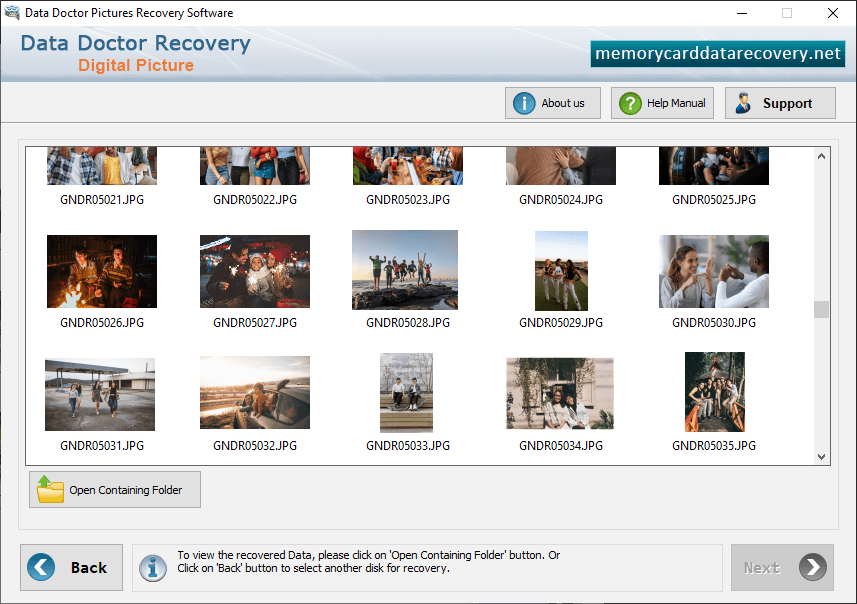Screen dimensions: 857x604
Task: Click the GNDR05024.JPG file name
Action: pyautogui.click(x=561, y=200)
